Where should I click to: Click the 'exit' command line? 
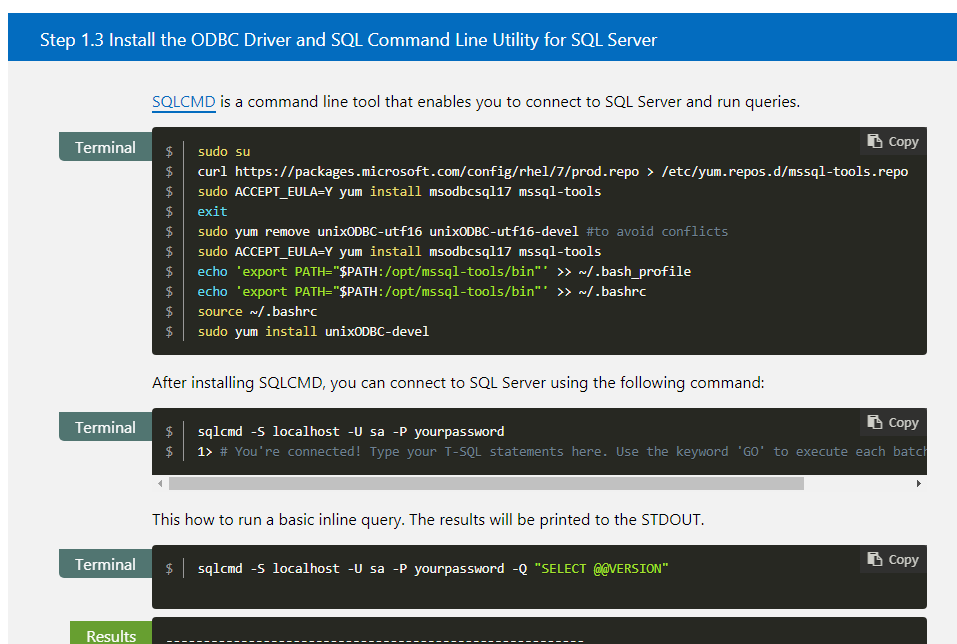[212, 211]
